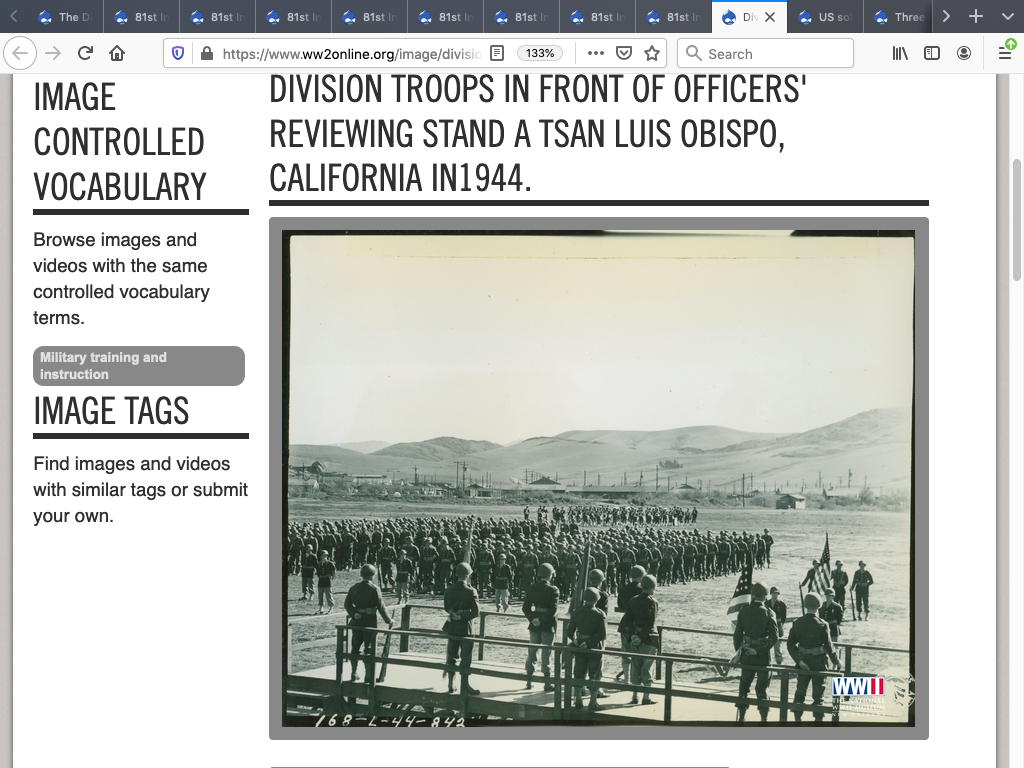Screen dimensions: 1024x768
Task: Open the Library bookmarks and history icon
Action: pos(900,54)
